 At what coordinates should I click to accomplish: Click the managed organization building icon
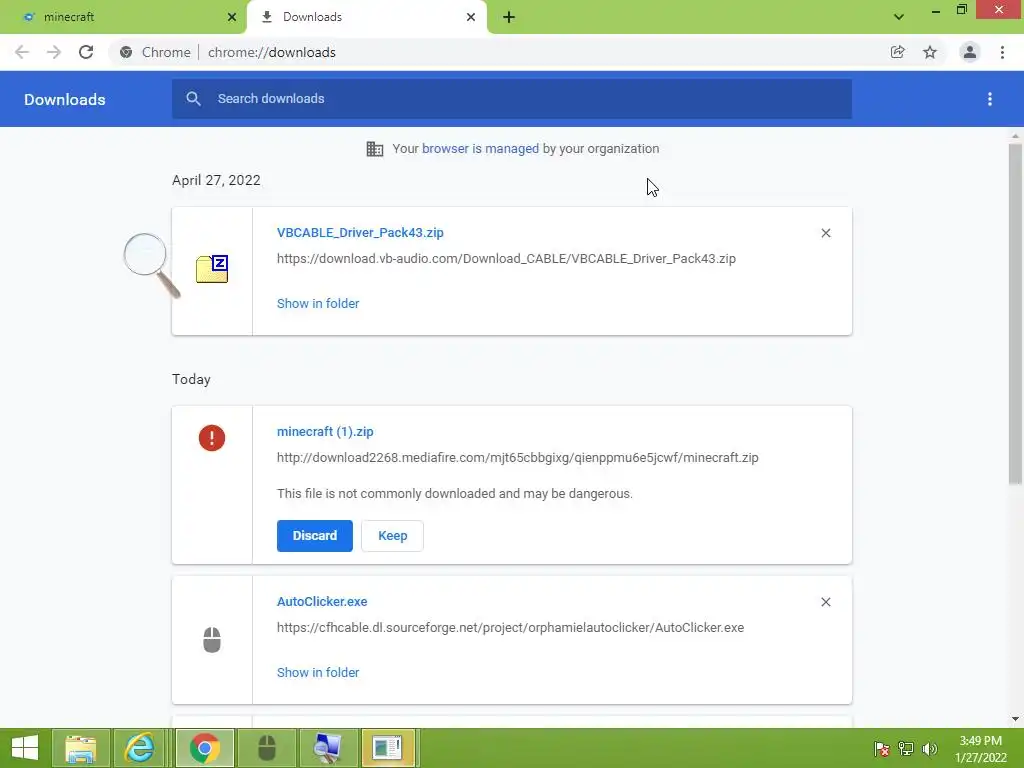(375, 149)
